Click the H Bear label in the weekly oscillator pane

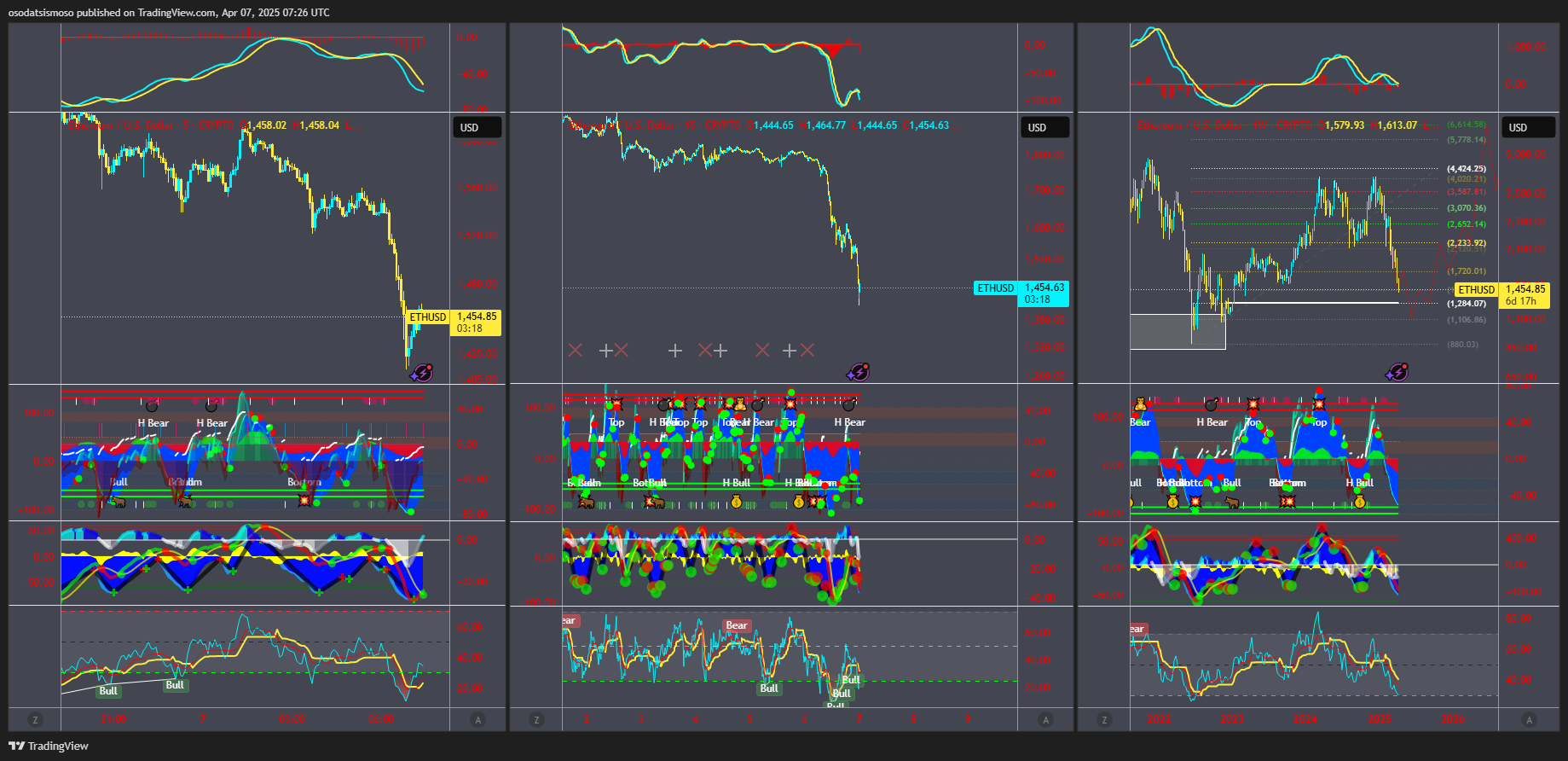coord(1212,422)
